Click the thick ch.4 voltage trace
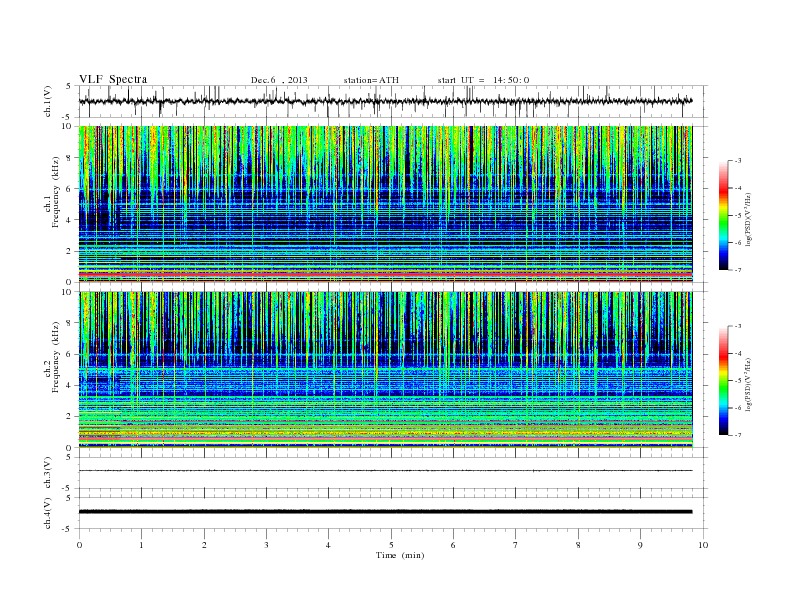The width and height of the screenshot is (792, 612). click(385, 512)
